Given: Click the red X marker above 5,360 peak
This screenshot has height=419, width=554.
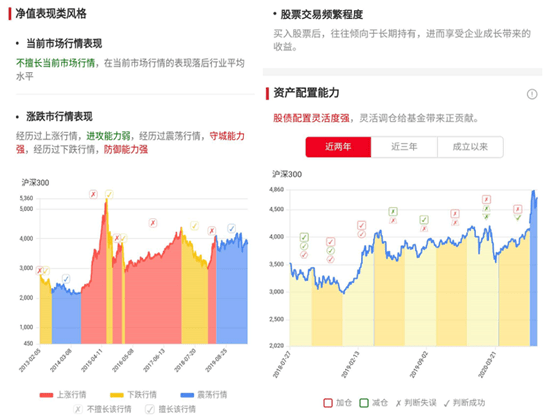Looking at the screenshot, I should 93,194.
